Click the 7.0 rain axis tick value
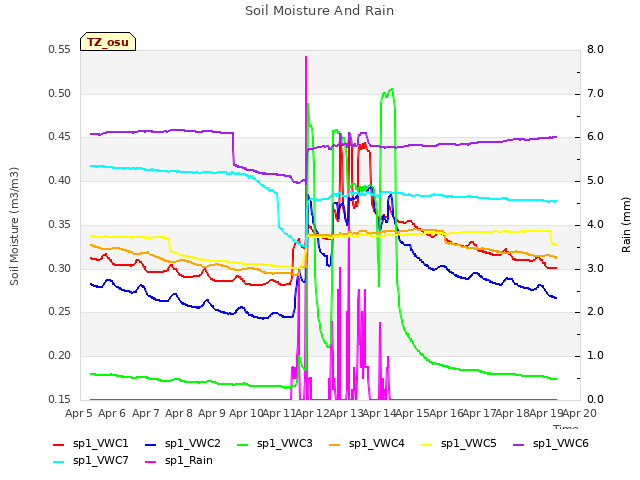This screenshot has height=480, width=640. click(595, 93)
